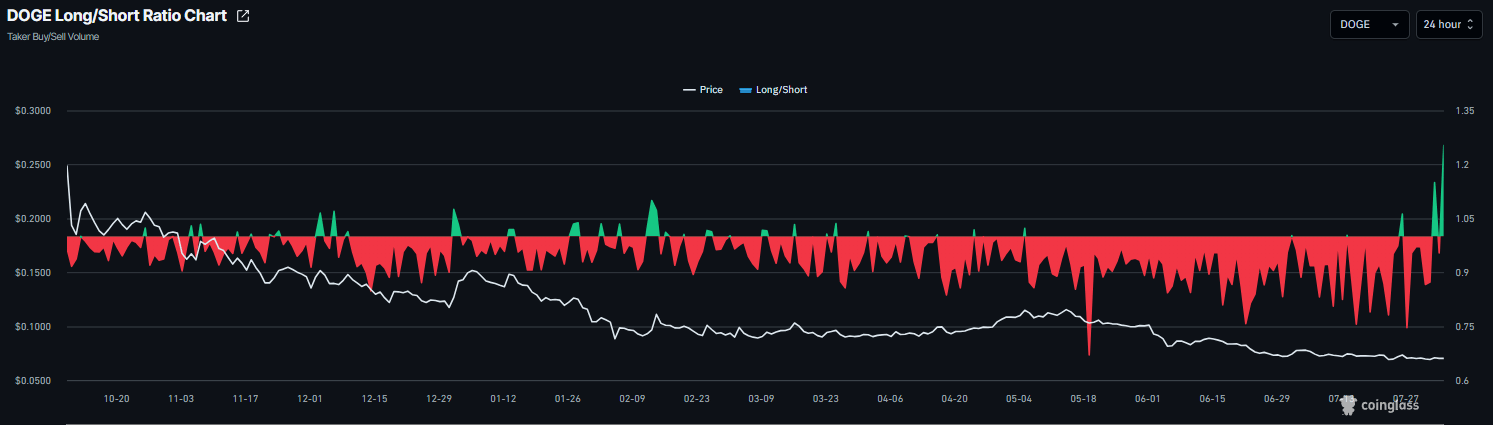Click the 04-20 date label
The image size is (1493, 425).
pos(955,398)
